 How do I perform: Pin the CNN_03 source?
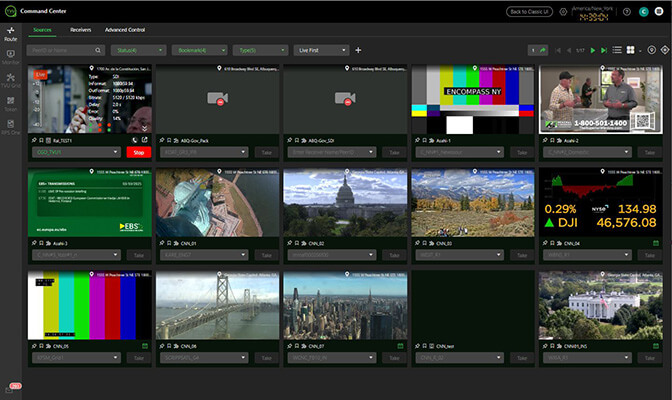click(x=417, y=243)
